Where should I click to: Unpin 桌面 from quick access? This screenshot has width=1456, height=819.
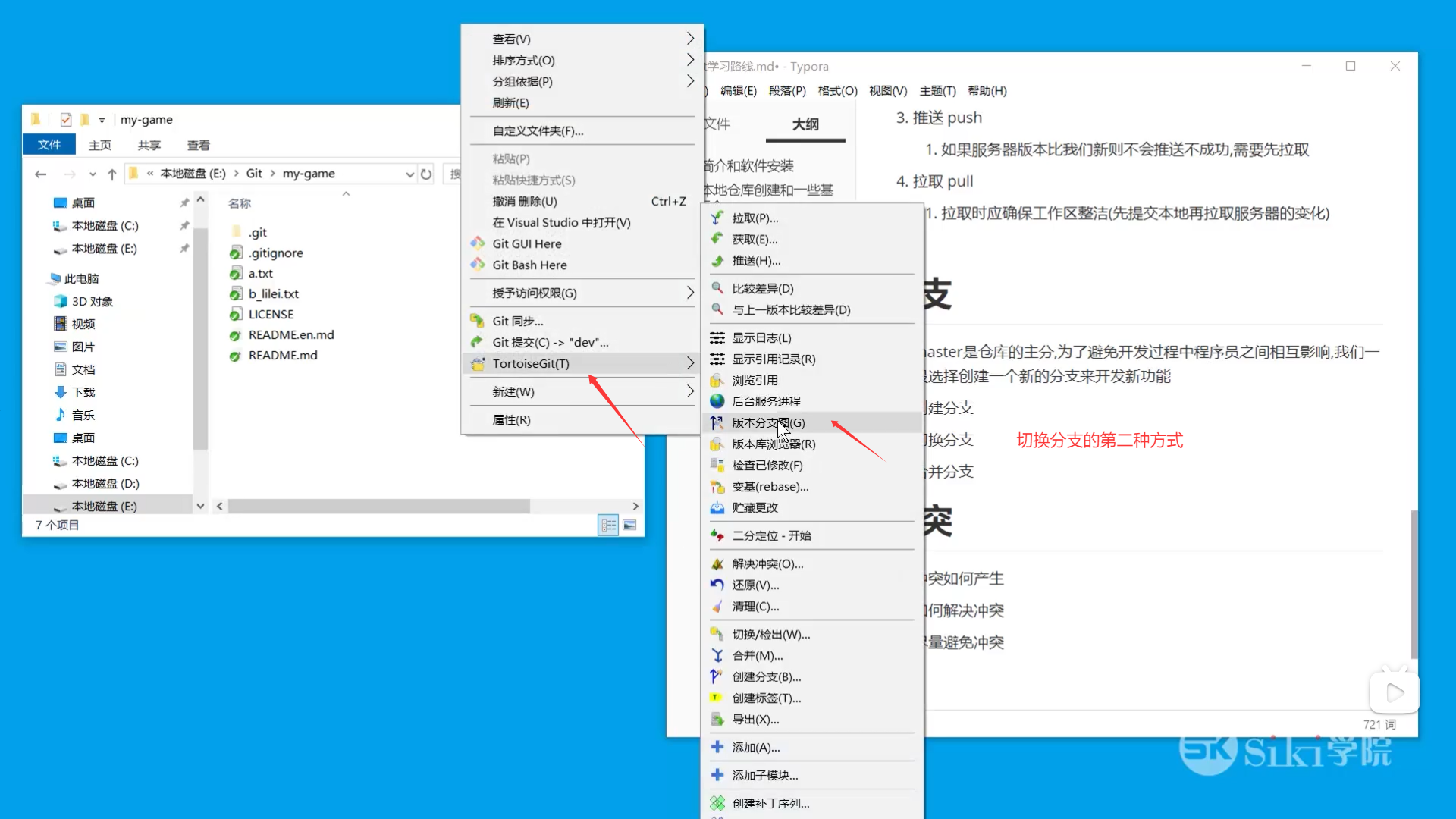click(x=184, y=202)
